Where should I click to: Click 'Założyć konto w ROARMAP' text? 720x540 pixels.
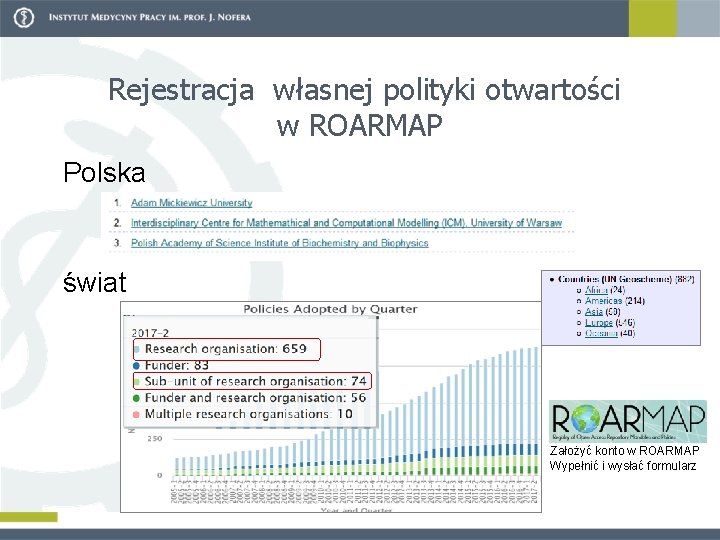coord(624,450)
